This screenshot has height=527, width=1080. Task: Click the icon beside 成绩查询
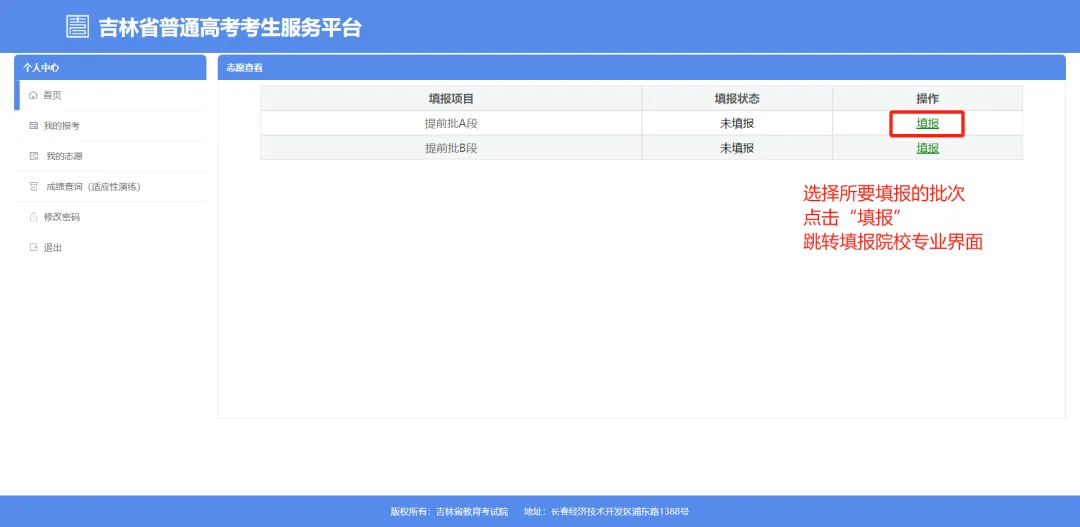click(x=33, y=187)
